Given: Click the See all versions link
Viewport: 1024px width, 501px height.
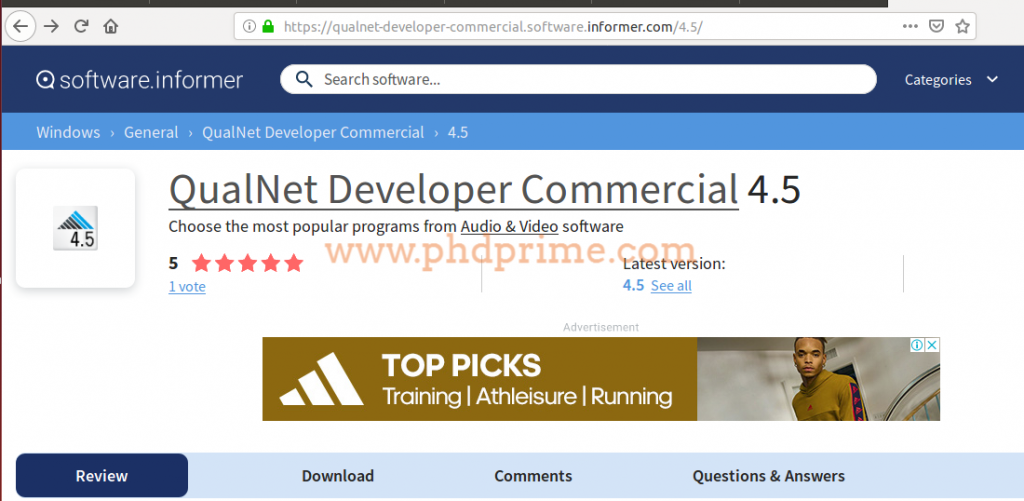Looking at the screenshot, I should pos(671,286).
